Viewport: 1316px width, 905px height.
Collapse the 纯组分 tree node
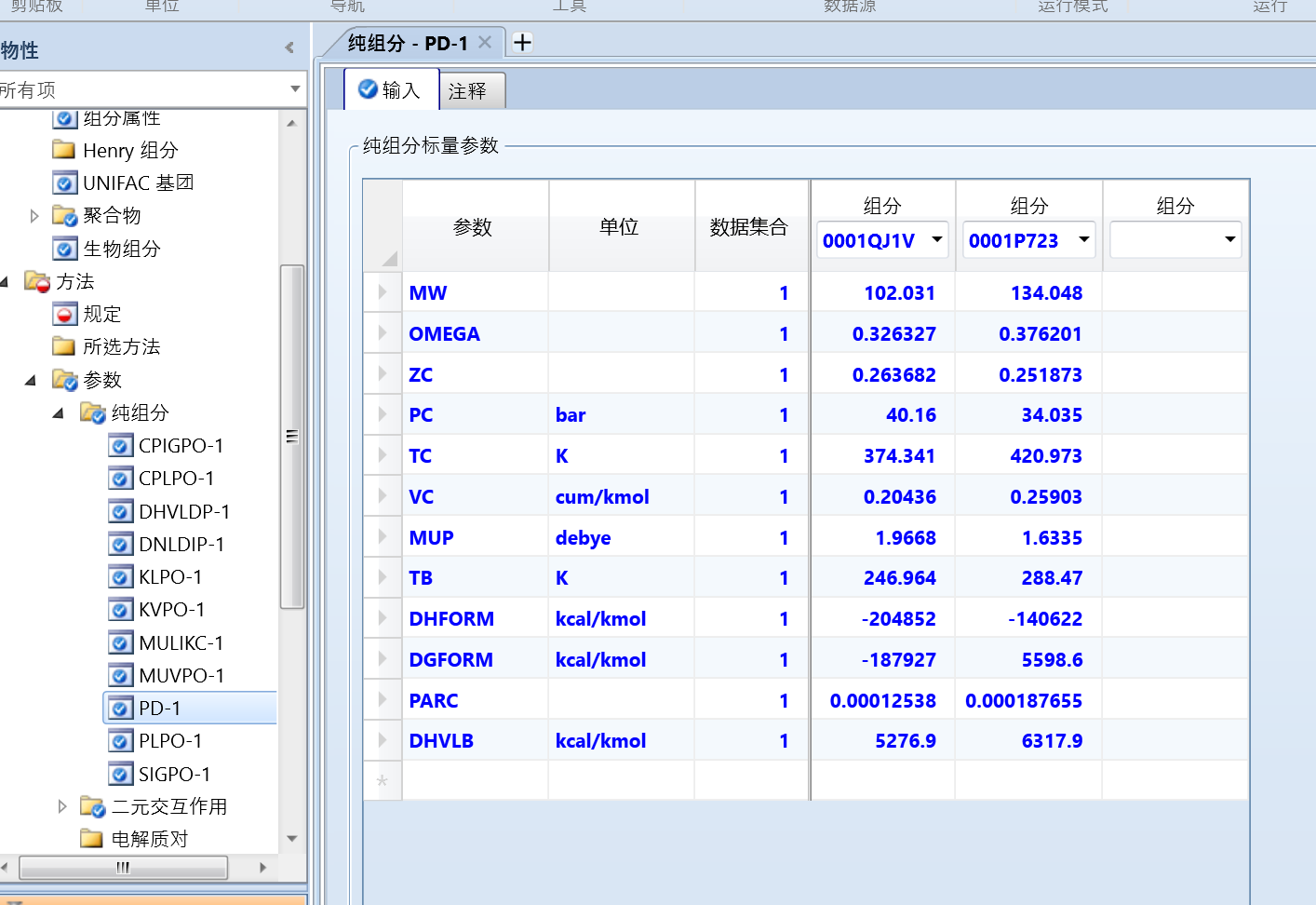point(59,412)
